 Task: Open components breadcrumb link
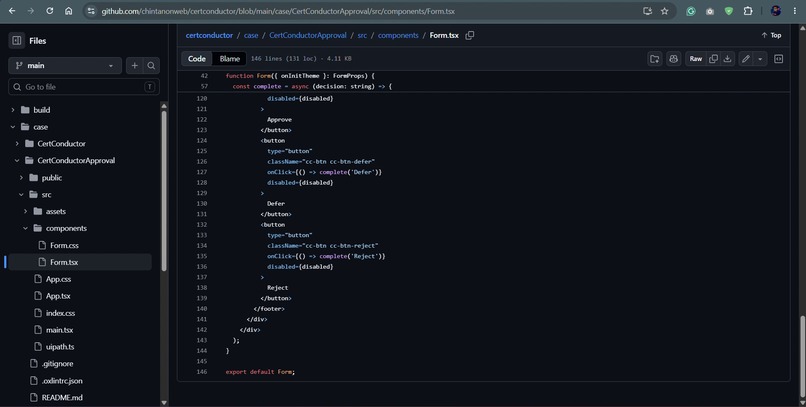coord(398,35)
